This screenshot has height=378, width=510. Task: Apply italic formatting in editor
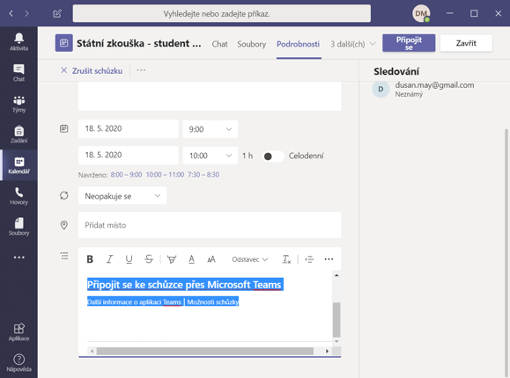click(109, 259)
